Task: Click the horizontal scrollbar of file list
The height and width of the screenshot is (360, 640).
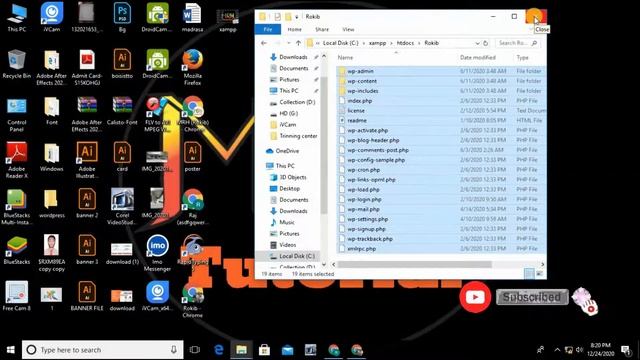Action: click(x=415, y=264)
